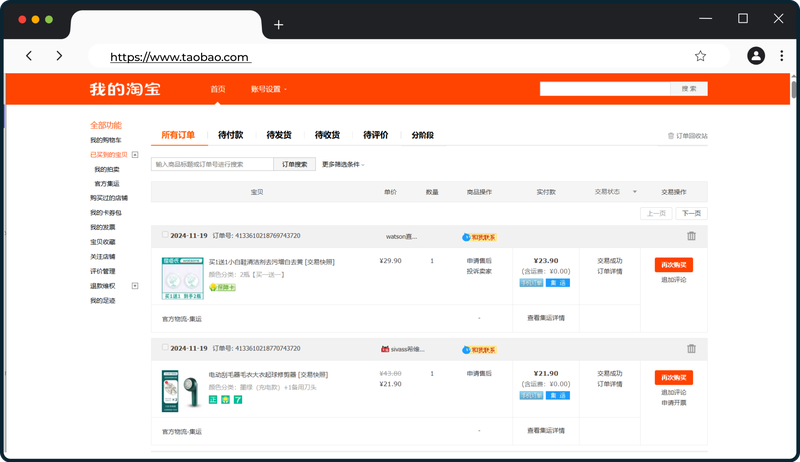The height and width of the screenshot is (462, 800).
Task: Select checkbox for order 4133610218769743720
Action: [165, 235]
